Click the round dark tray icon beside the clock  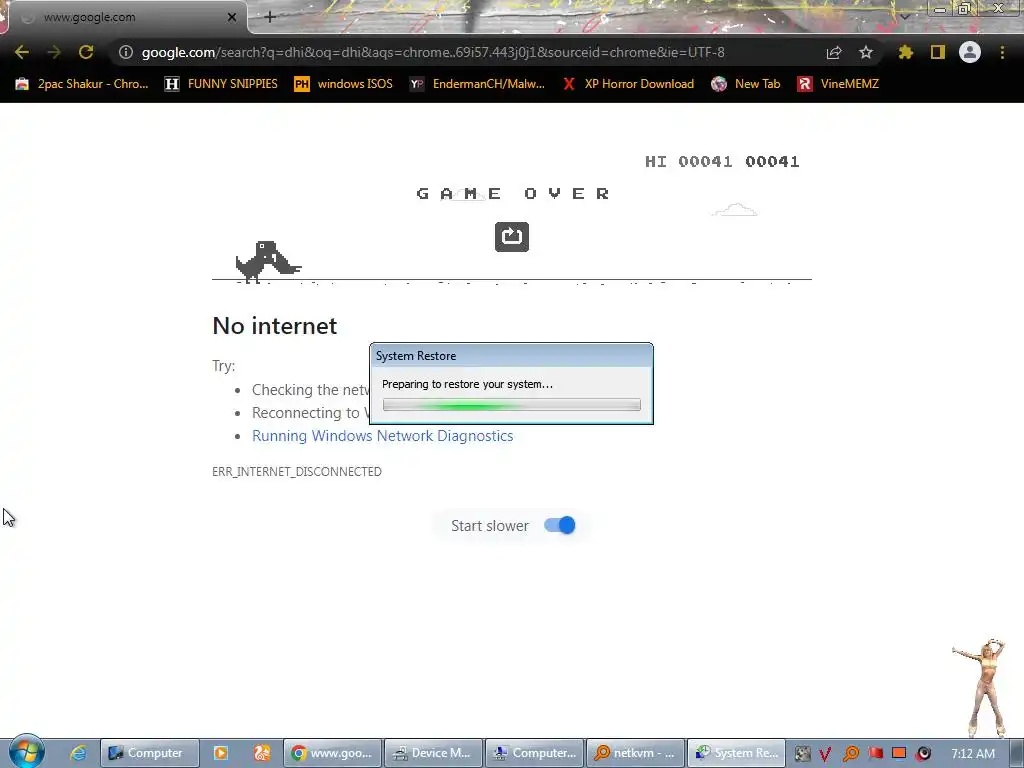tap(923, 754)
